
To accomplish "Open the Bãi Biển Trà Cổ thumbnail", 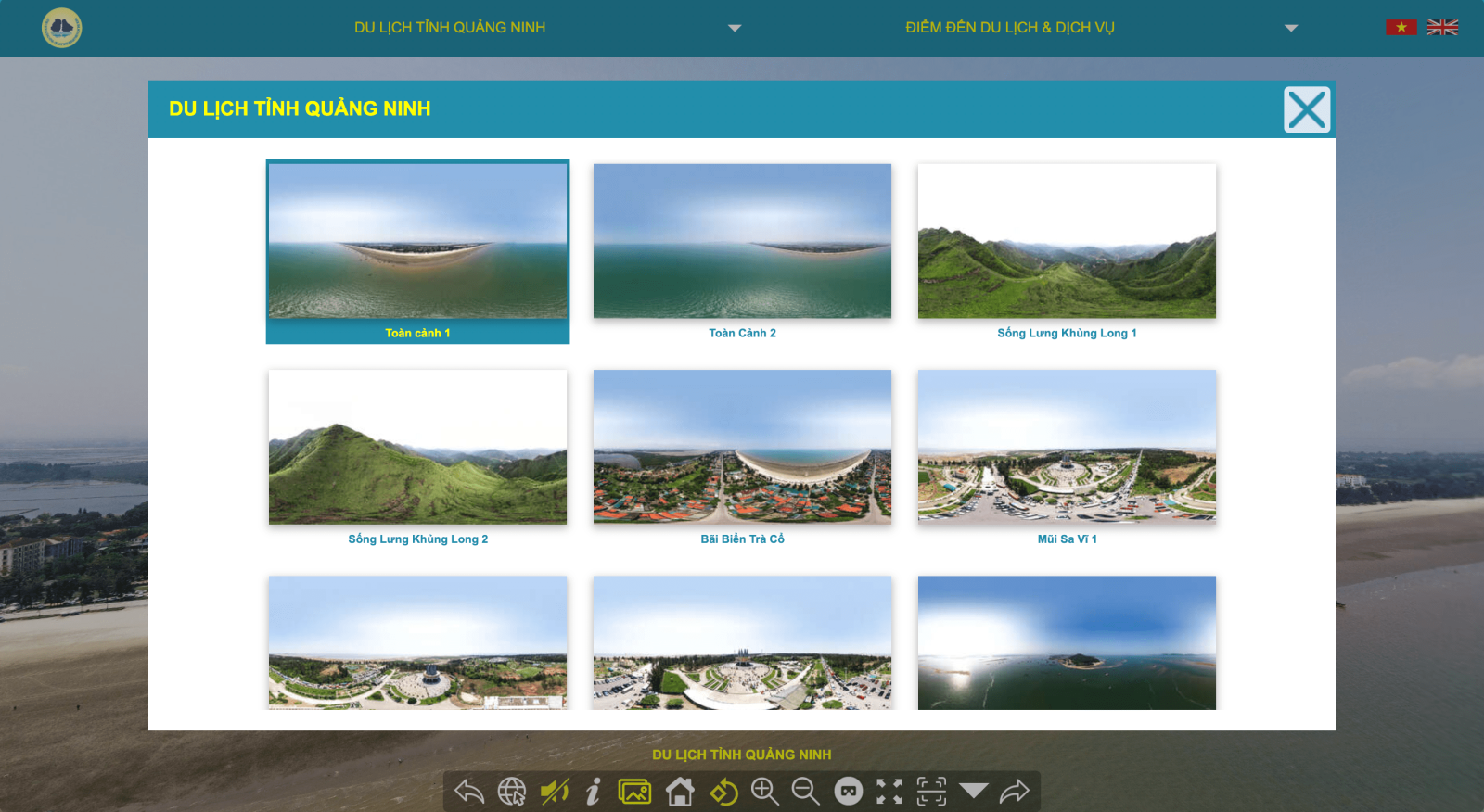I will pyautogui.click(x=742, y=447).
